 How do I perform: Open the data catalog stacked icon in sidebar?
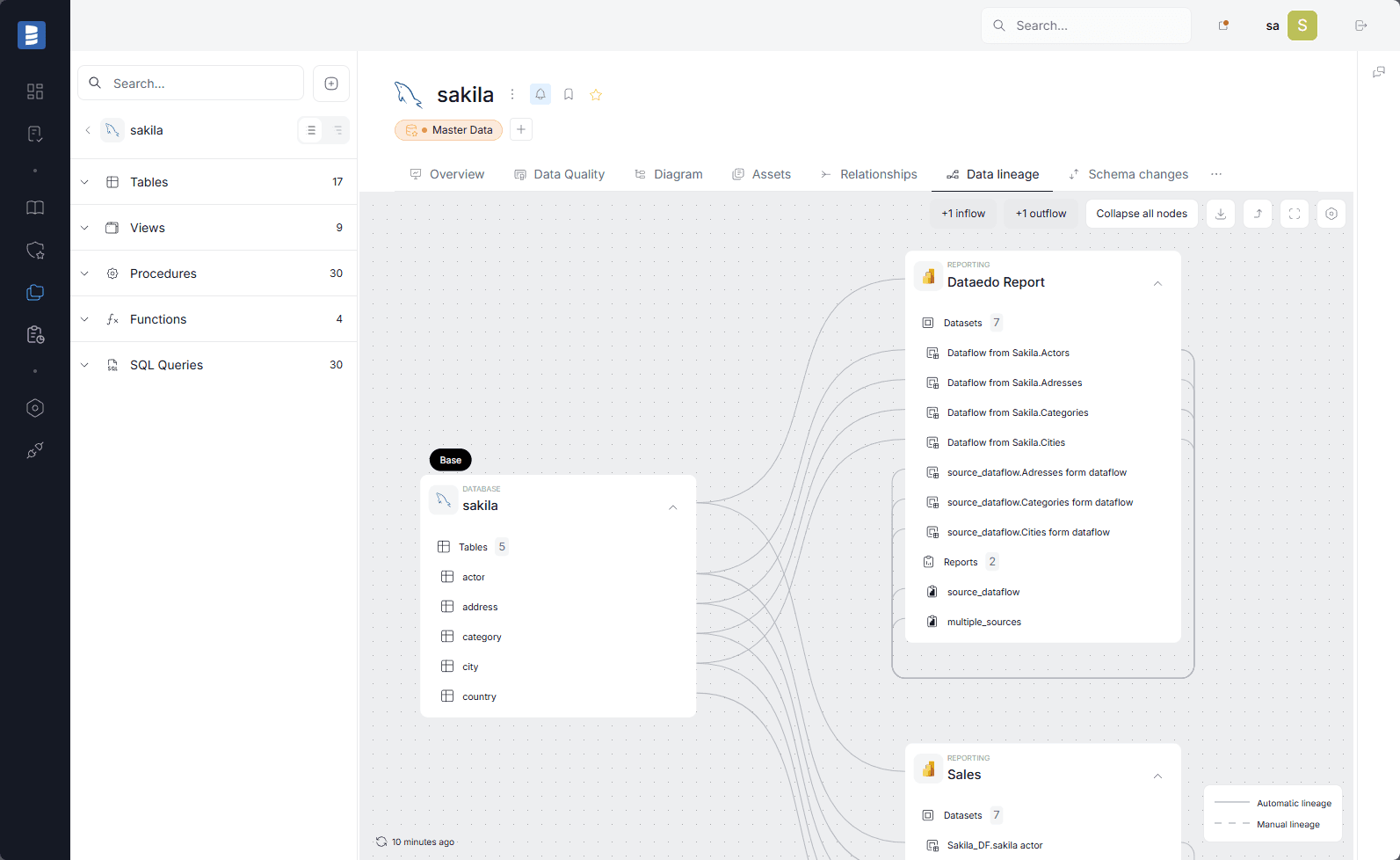[35, 292]
